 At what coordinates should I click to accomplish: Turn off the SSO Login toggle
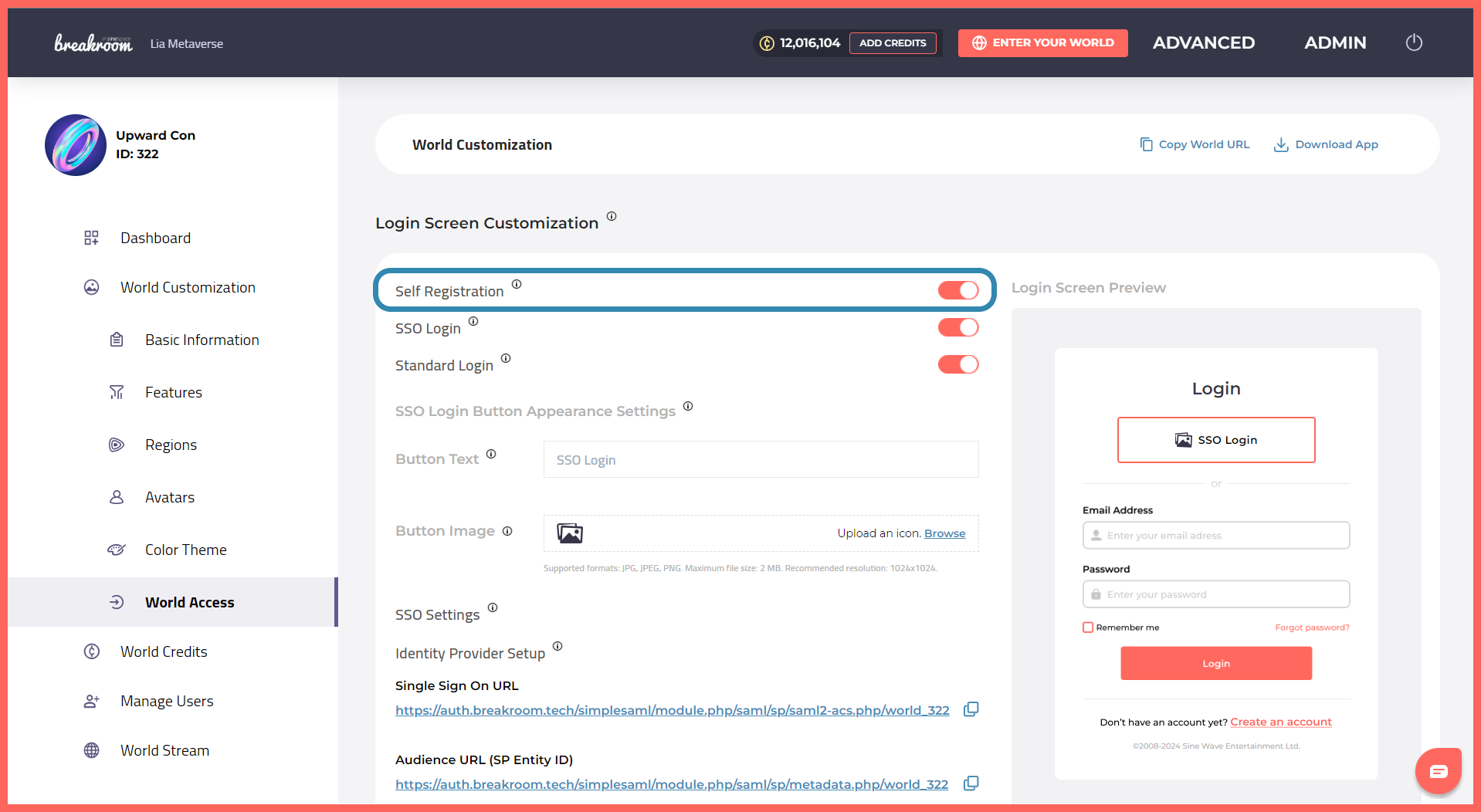tap(957, 327)
